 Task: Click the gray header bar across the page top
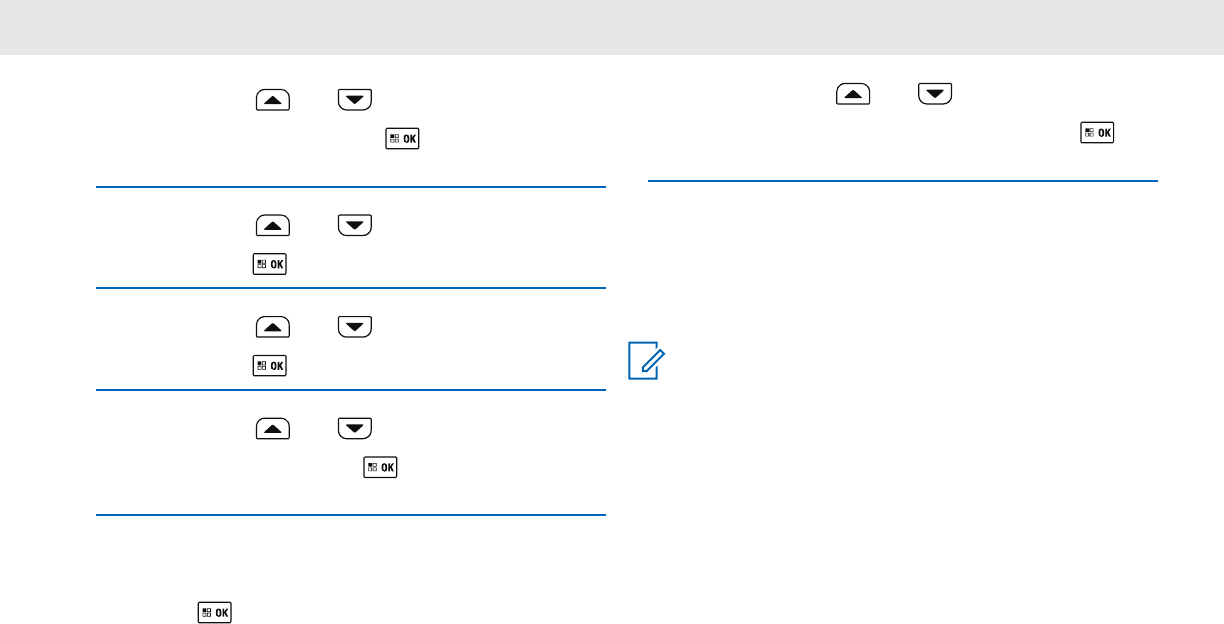612,27
